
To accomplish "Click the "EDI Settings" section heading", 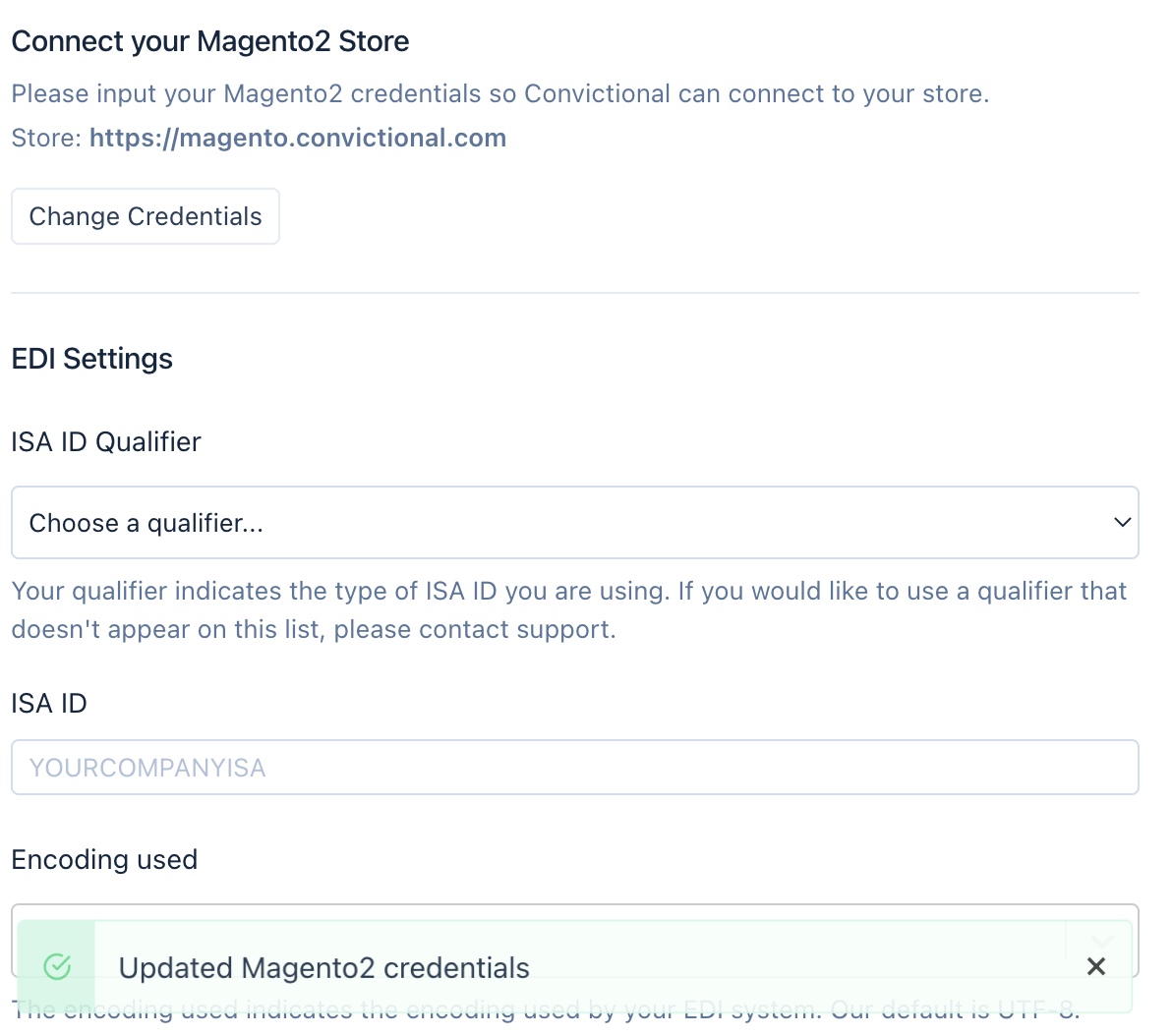I will [x=92, y=359].
